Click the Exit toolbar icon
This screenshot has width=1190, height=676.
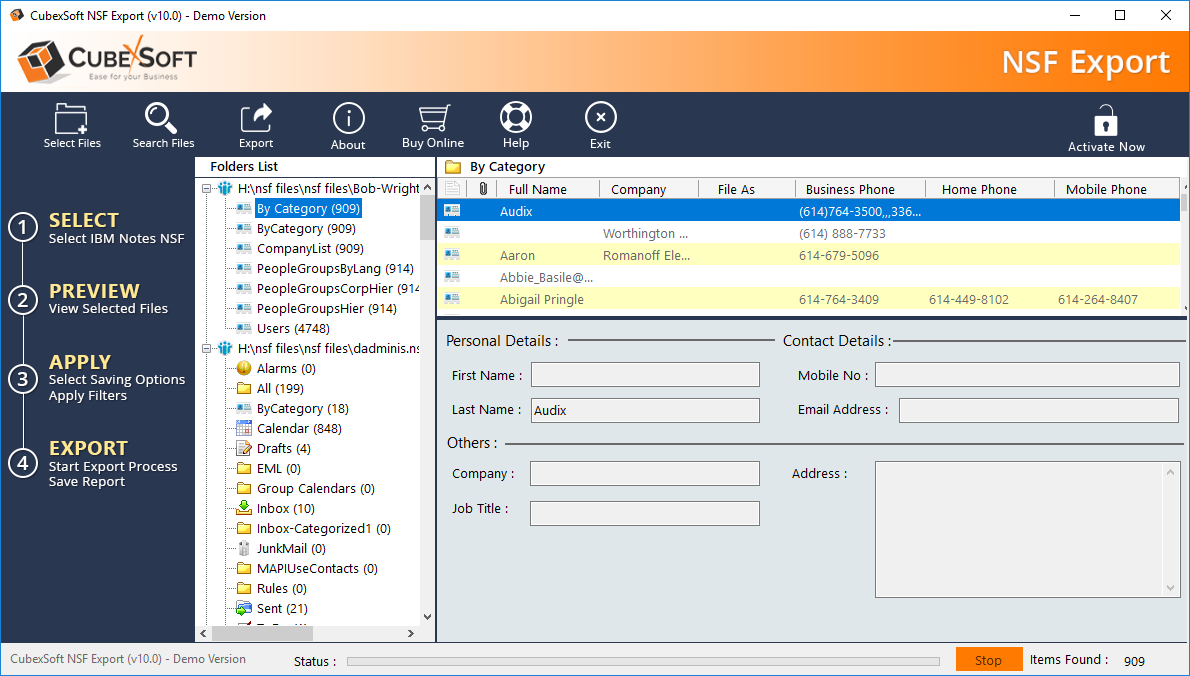pyautogui.click(x=600, y=120)
